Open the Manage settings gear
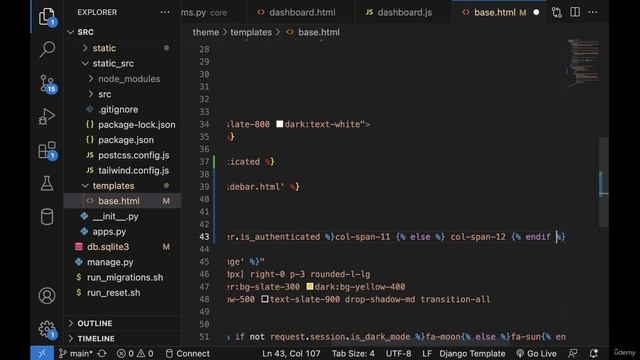The height and width of the screenshot is (360, 640). click(x=47, y=329)
